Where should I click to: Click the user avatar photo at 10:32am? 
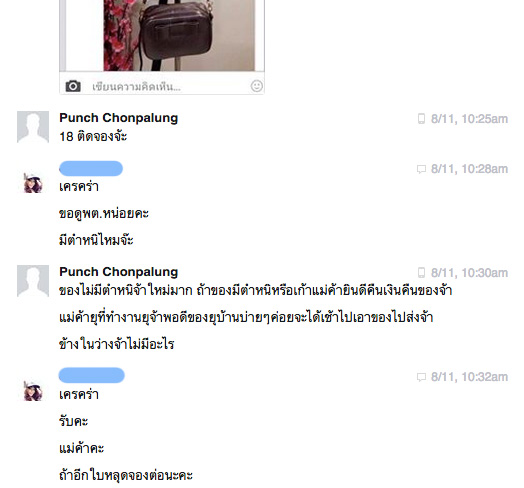[x=33, y=391]
